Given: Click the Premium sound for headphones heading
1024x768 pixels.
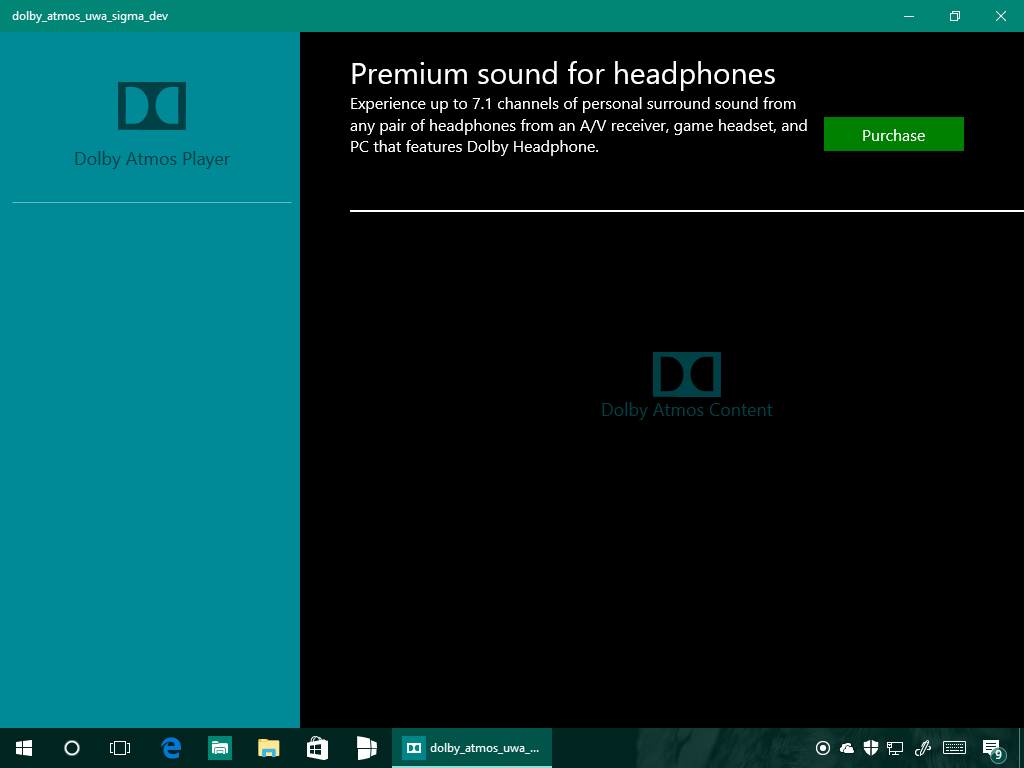Looking at the screenshot, I should coord(563,74).
